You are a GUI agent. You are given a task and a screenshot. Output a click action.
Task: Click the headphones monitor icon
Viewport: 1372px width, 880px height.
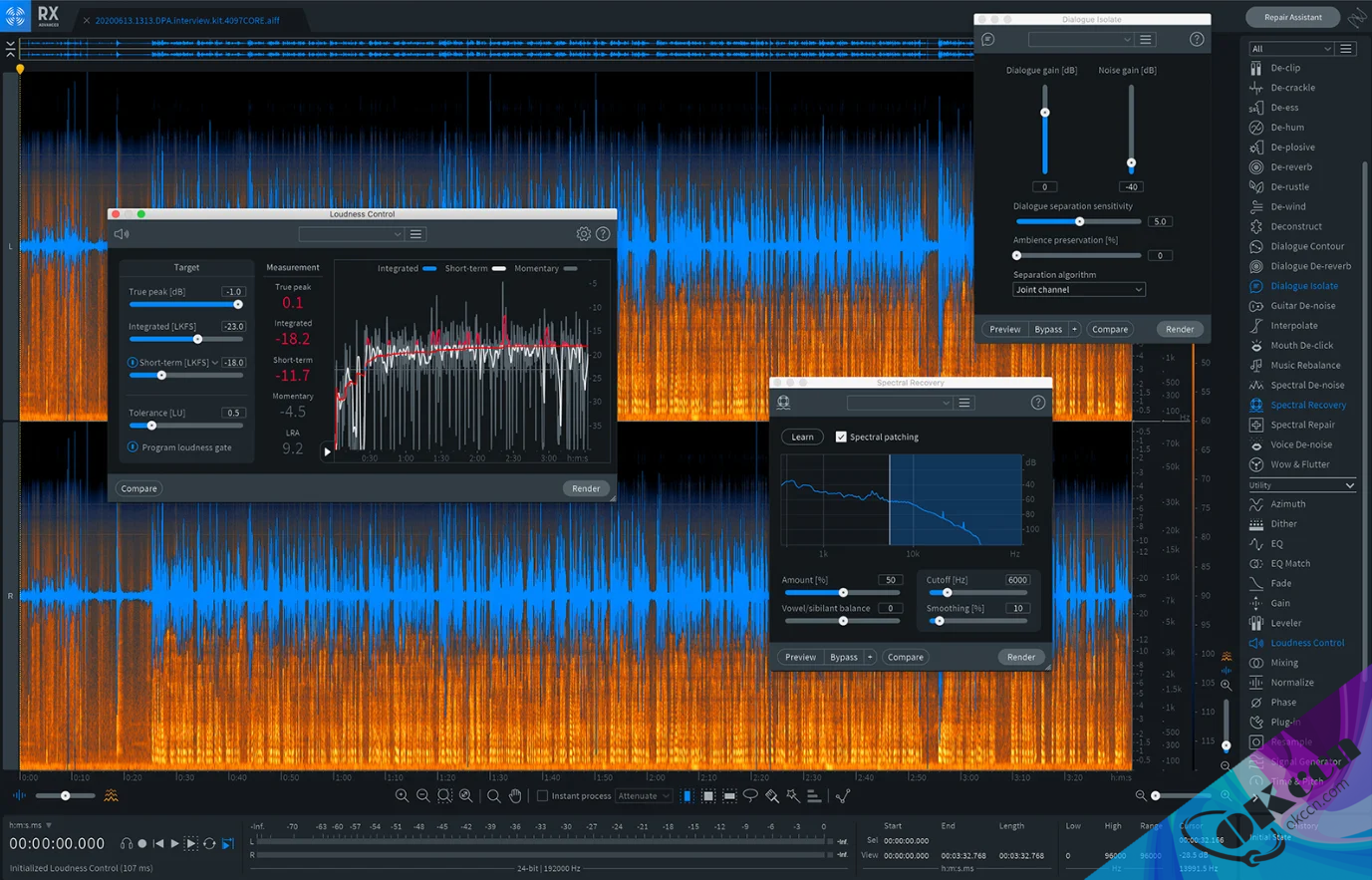(x=127, y=844)
